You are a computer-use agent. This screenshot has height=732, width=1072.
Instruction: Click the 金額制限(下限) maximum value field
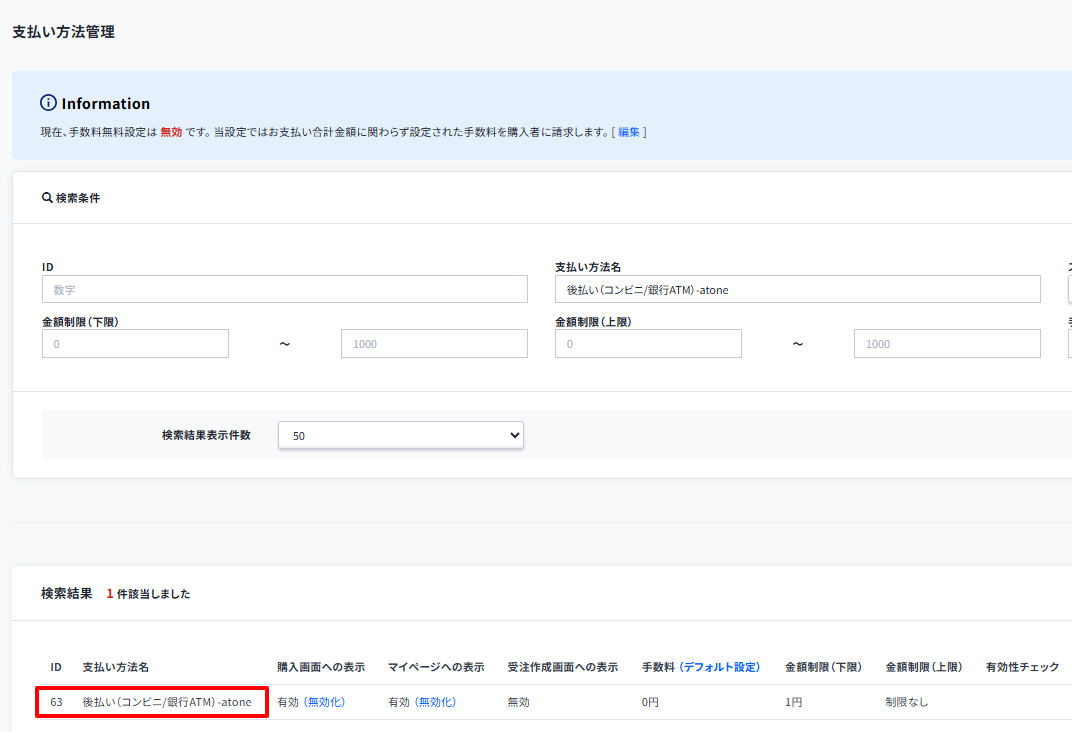434,344
